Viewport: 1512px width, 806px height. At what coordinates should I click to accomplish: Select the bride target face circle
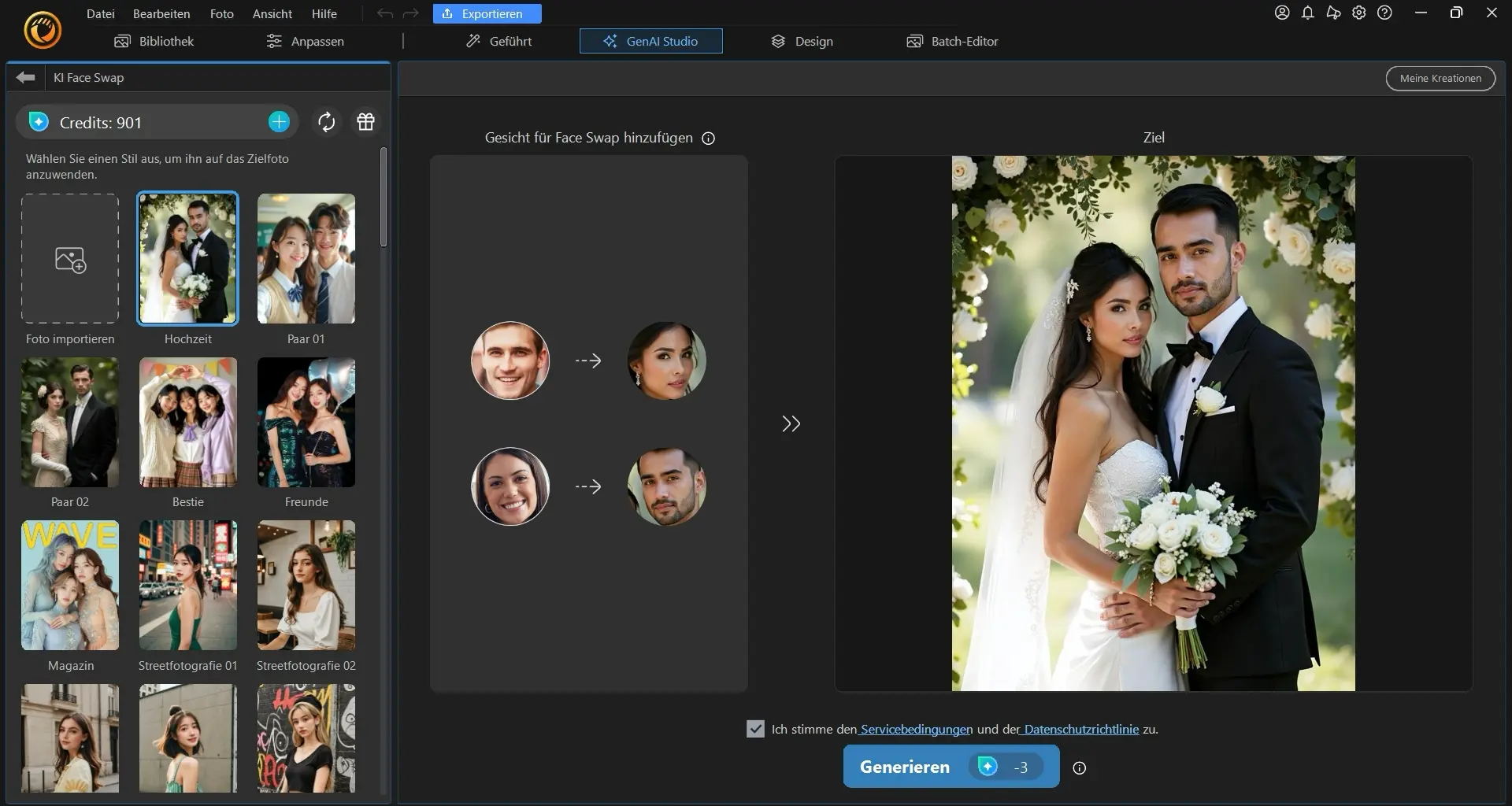666,360
